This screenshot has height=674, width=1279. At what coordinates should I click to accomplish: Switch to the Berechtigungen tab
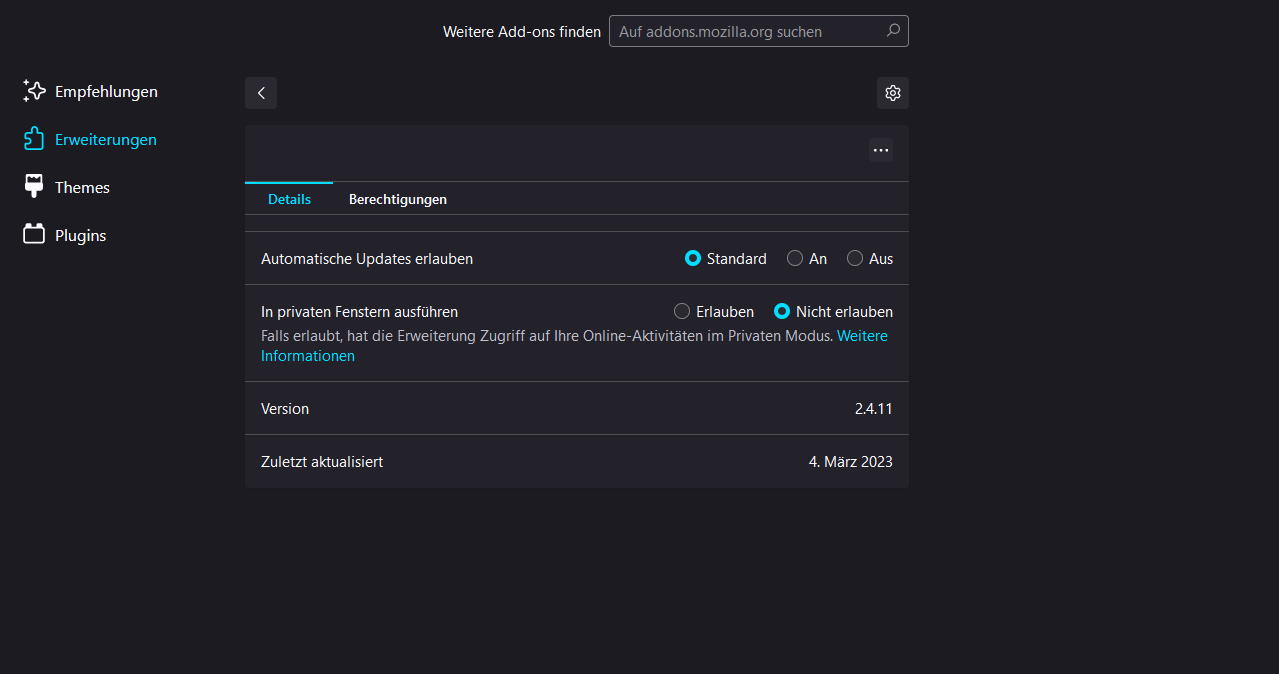click(397, 199)
